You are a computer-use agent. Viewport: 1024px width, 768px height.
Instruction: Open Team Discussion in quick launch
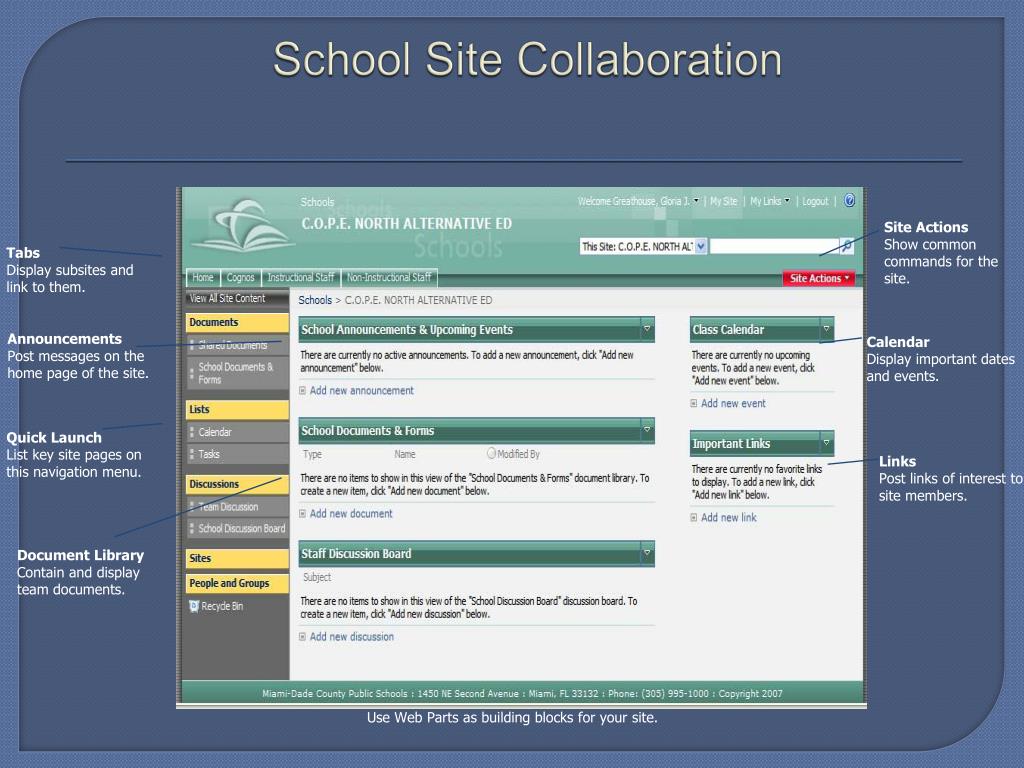(x=228, y=507)
